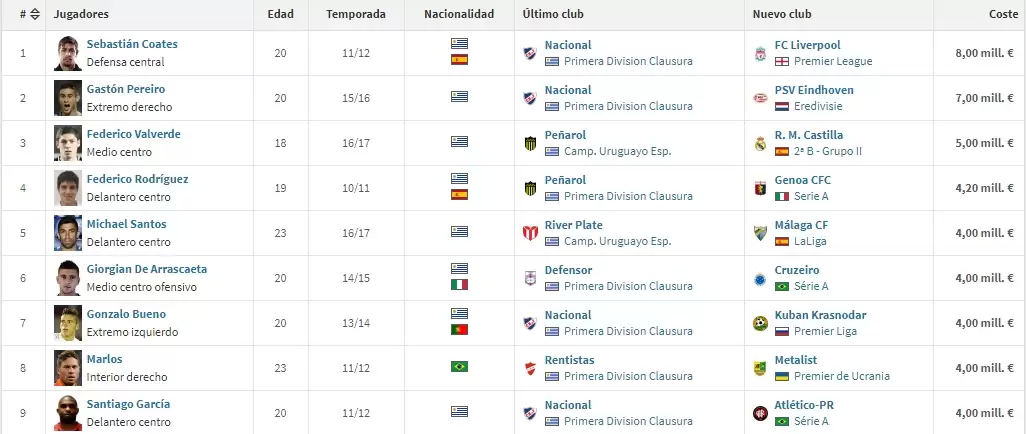This screenshot has height=434, width=1026.
Task: Click the Rentistas club crest icon
Action: (x=530, y=368)
